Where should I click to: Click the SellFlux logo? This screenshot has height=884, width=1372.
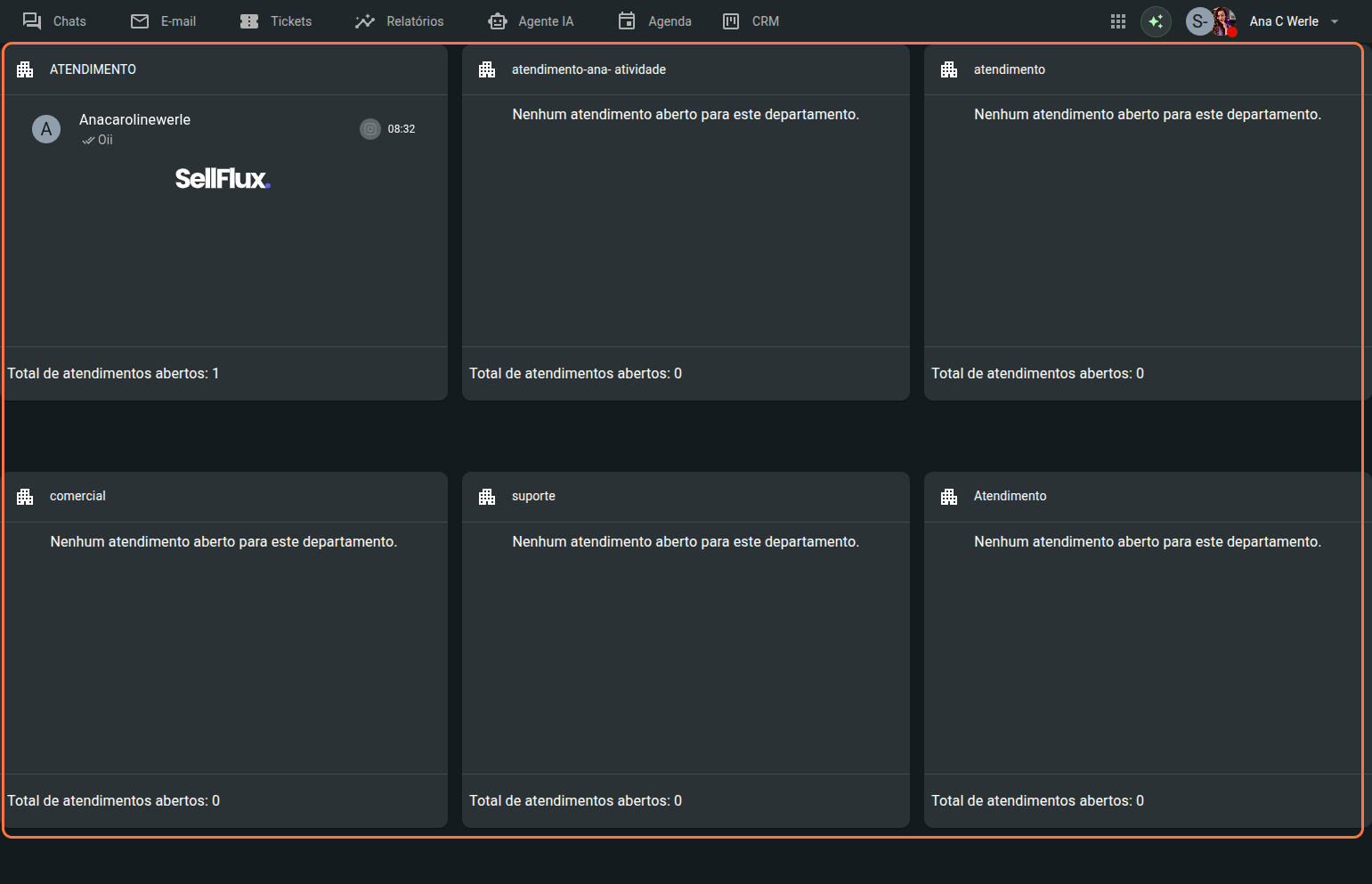click(x=223, y=179)
